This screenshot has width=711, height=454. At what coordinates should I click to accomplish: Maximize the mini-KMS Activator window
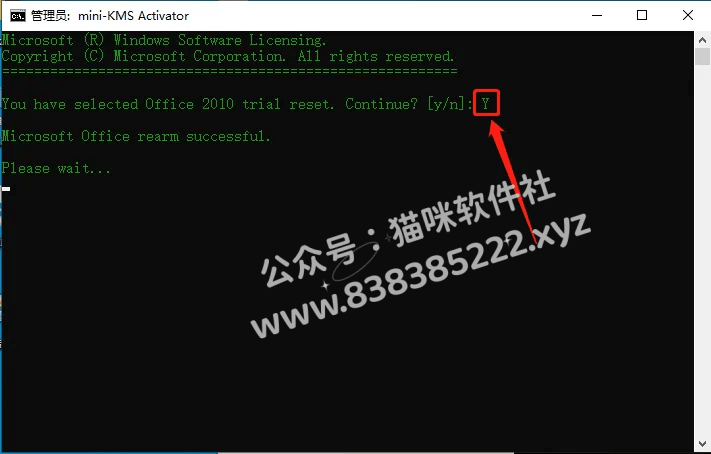pyautogui.click(x=642, y=15)
